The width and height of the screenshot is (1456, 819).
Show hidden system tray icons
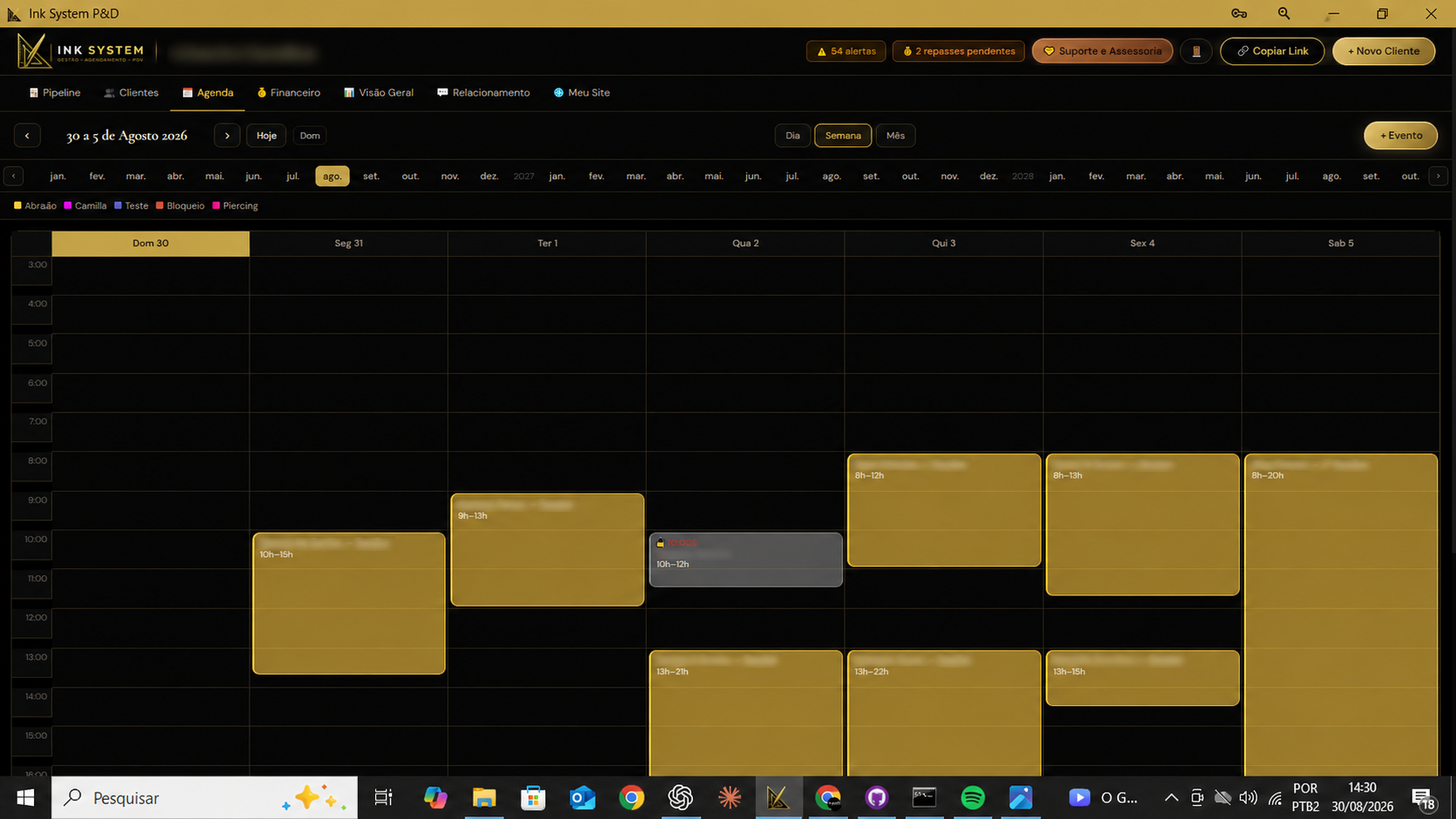tap(1171, 797)
